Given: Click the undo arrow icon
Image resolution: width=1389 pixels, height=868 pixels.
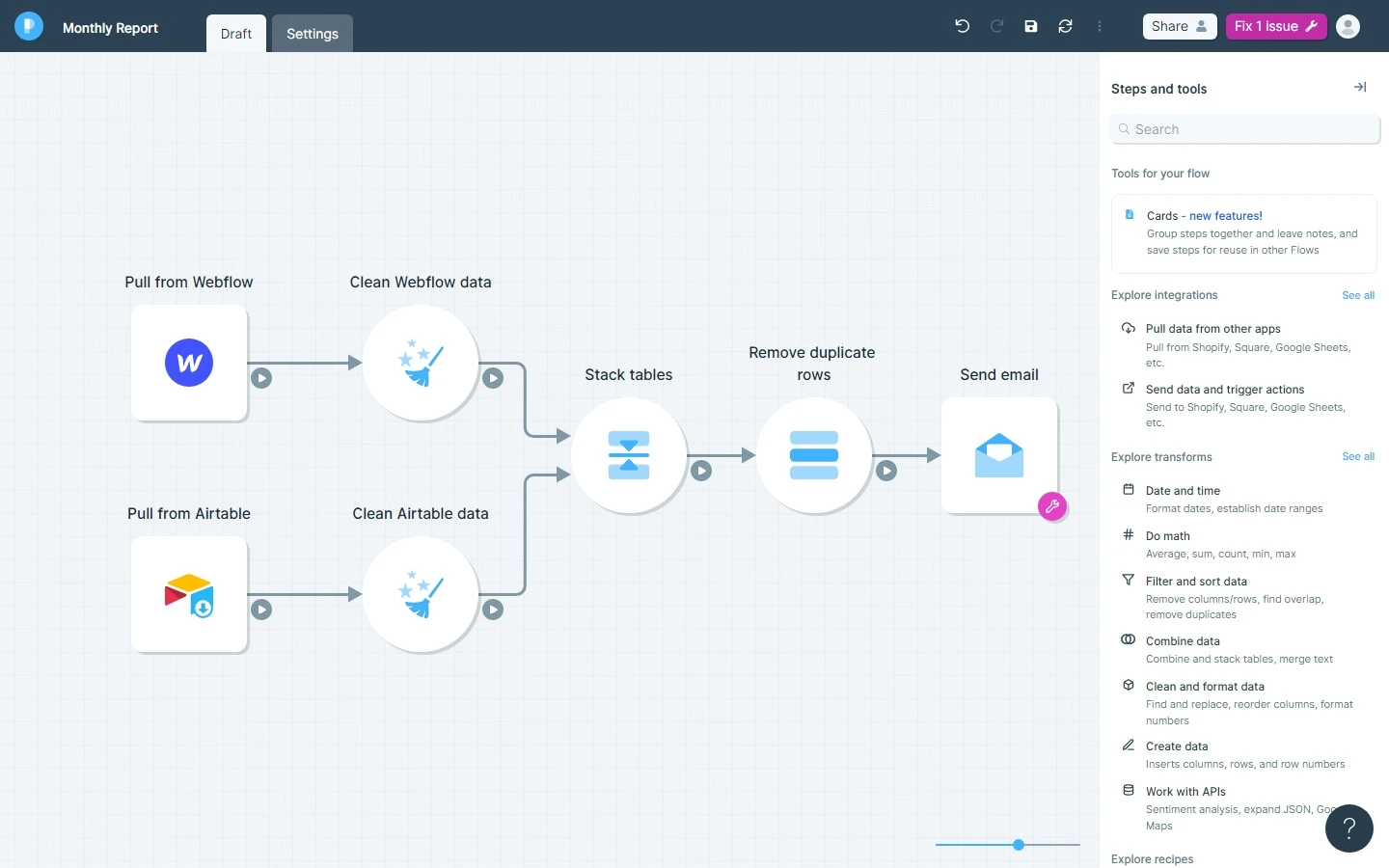Looking at the screenshot, I should 962,26.
